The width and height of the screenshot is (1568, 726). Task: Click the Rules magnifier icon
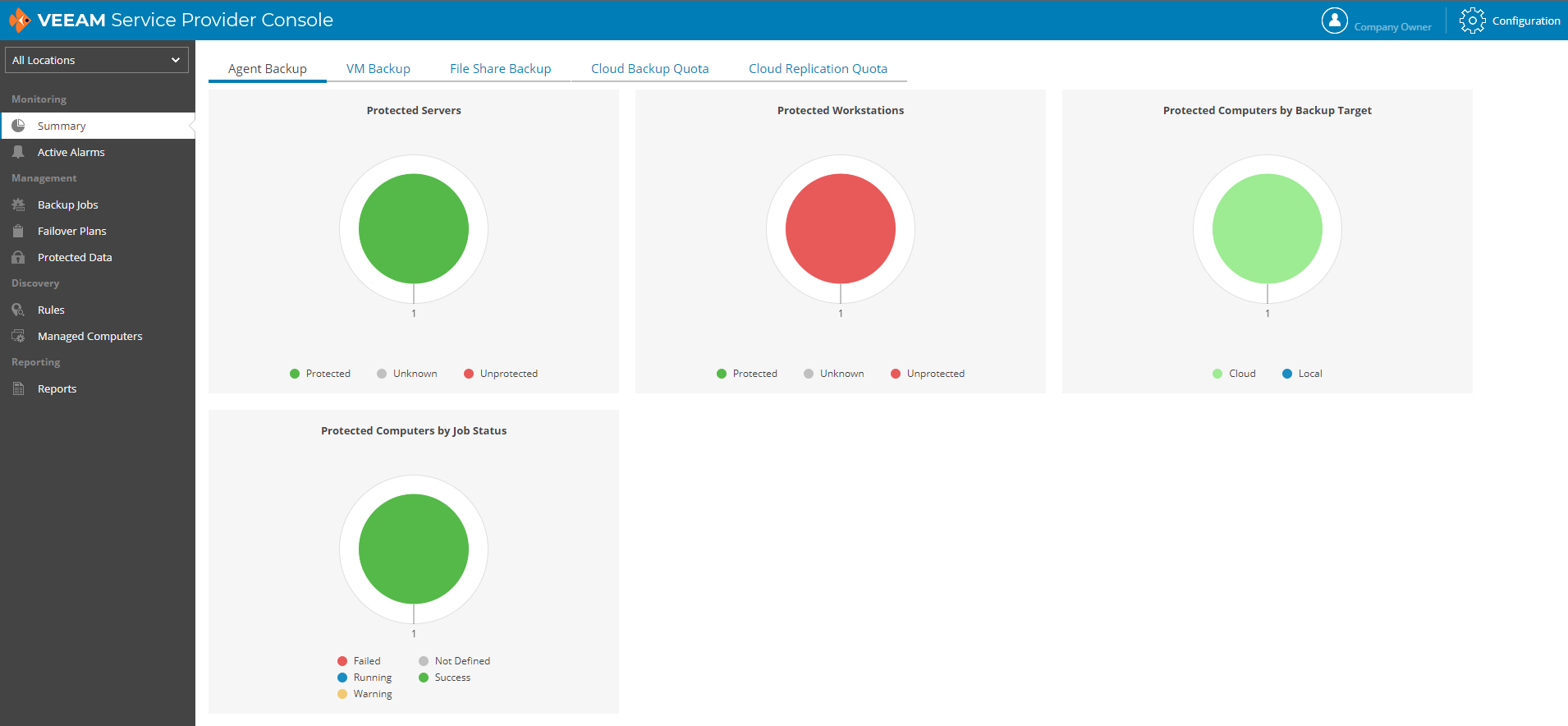click(18, 310)
